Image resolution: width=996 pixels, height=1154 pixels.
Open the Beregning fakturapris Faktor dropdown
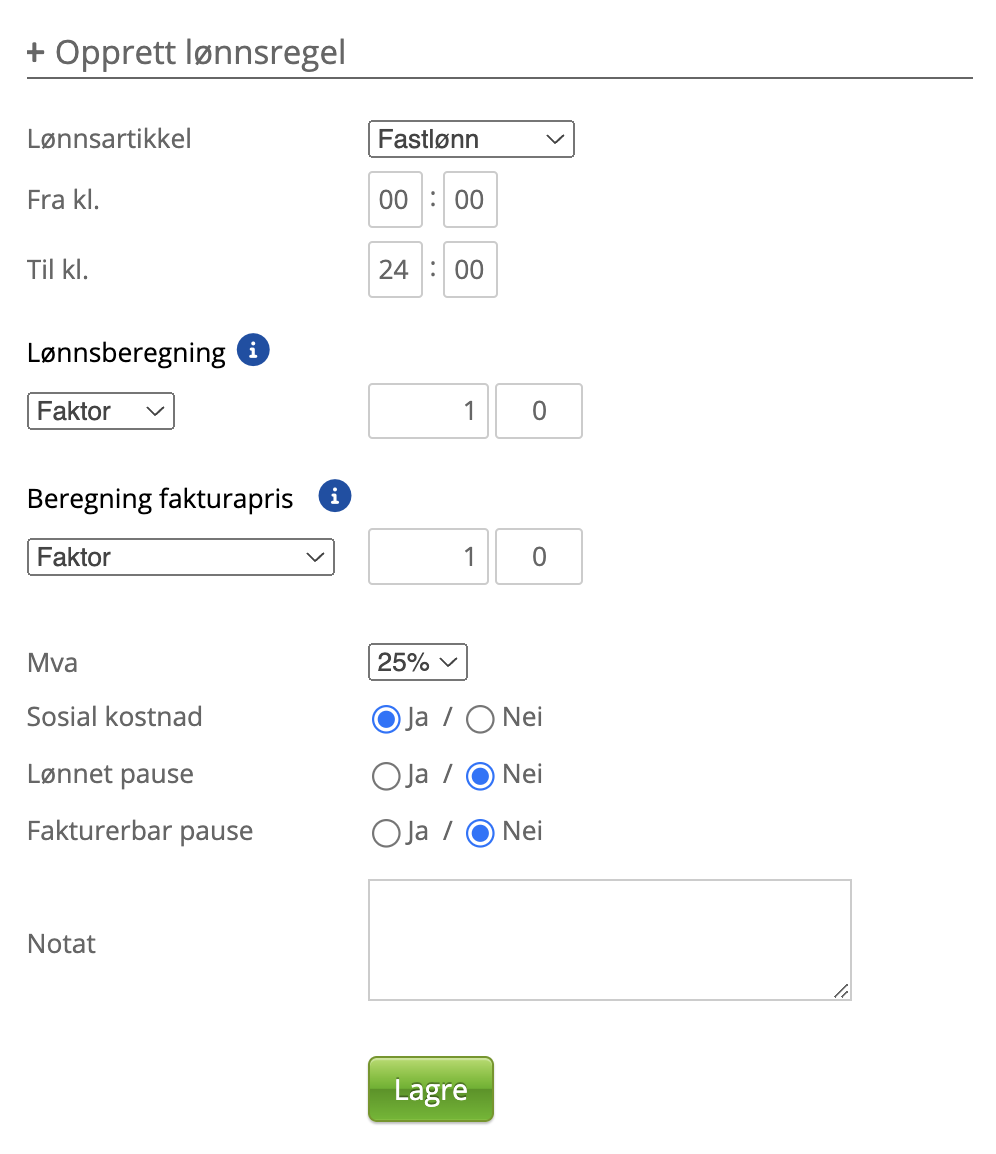180,557
